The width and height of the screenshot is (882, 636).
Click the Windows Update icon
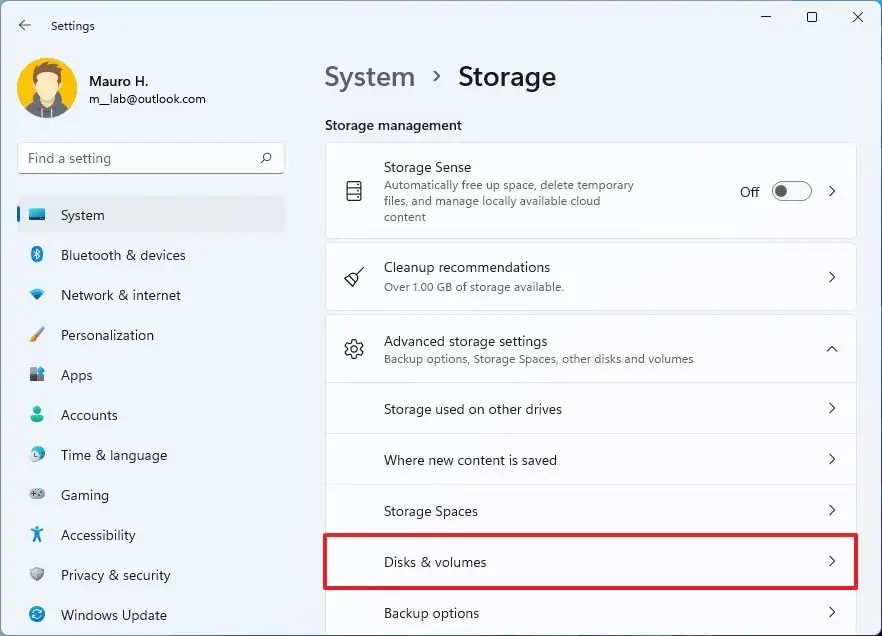tap(38, 615)
